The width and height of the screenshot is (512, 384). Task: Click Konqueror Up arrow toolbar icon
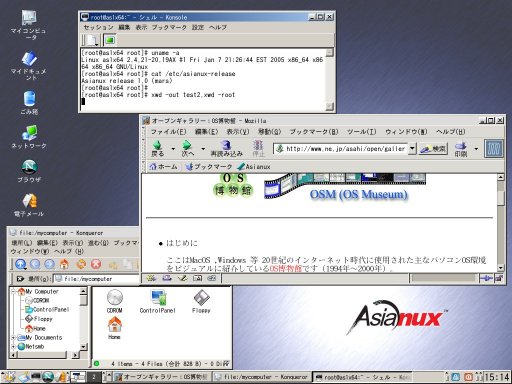21,264
